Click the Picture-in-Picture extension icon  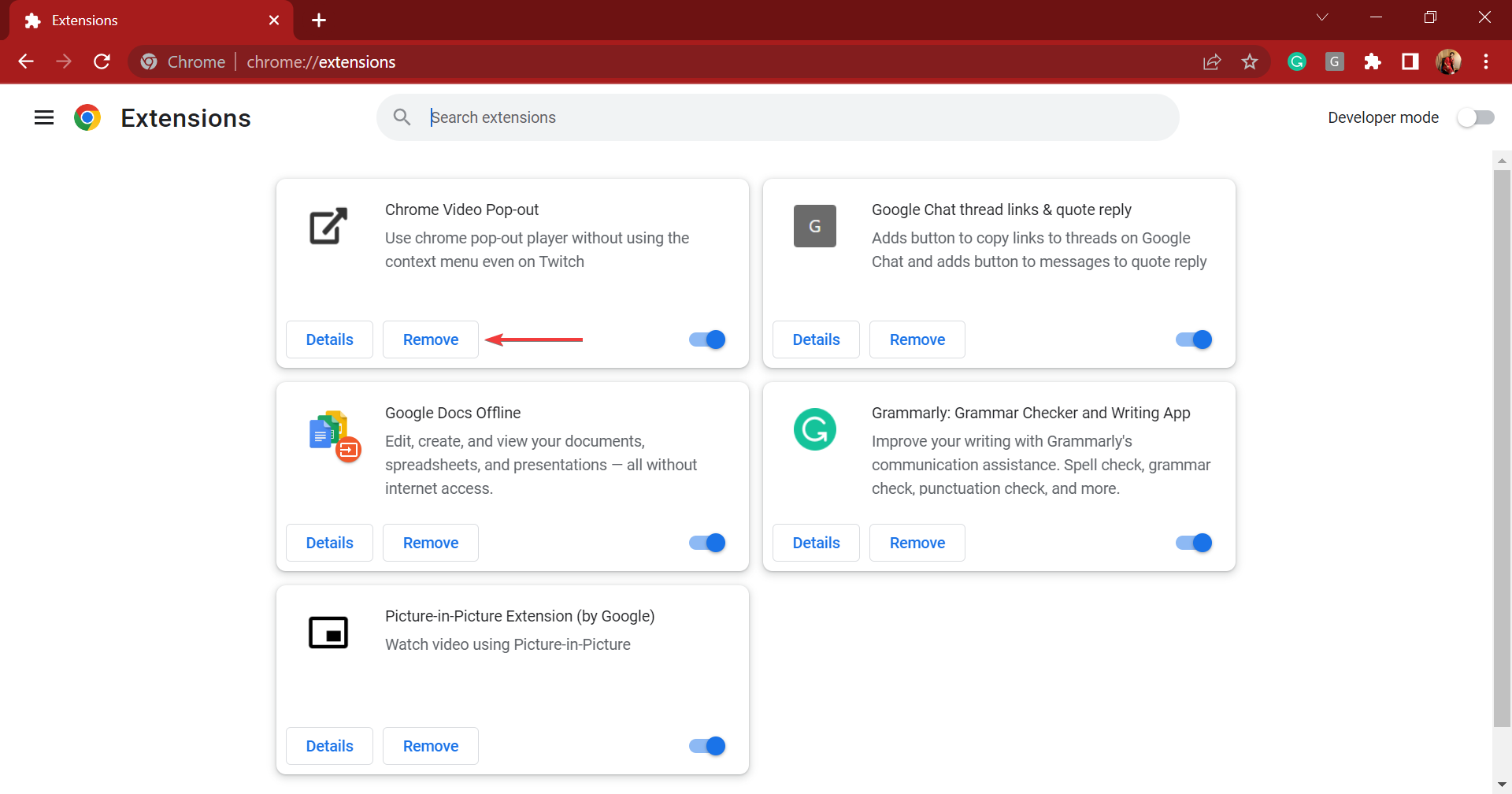(x=328, y=633)
